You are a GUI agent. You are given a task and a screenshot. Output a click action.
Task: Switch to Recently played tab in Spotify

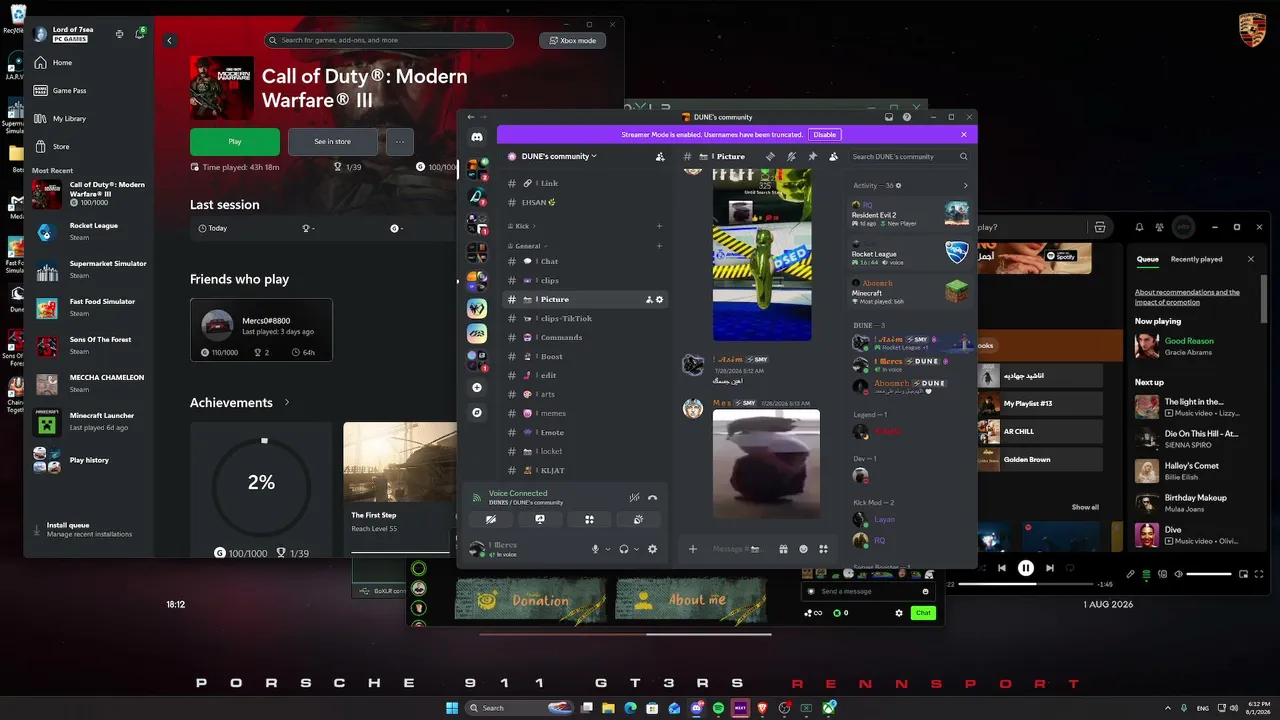tap(1197, 259)
